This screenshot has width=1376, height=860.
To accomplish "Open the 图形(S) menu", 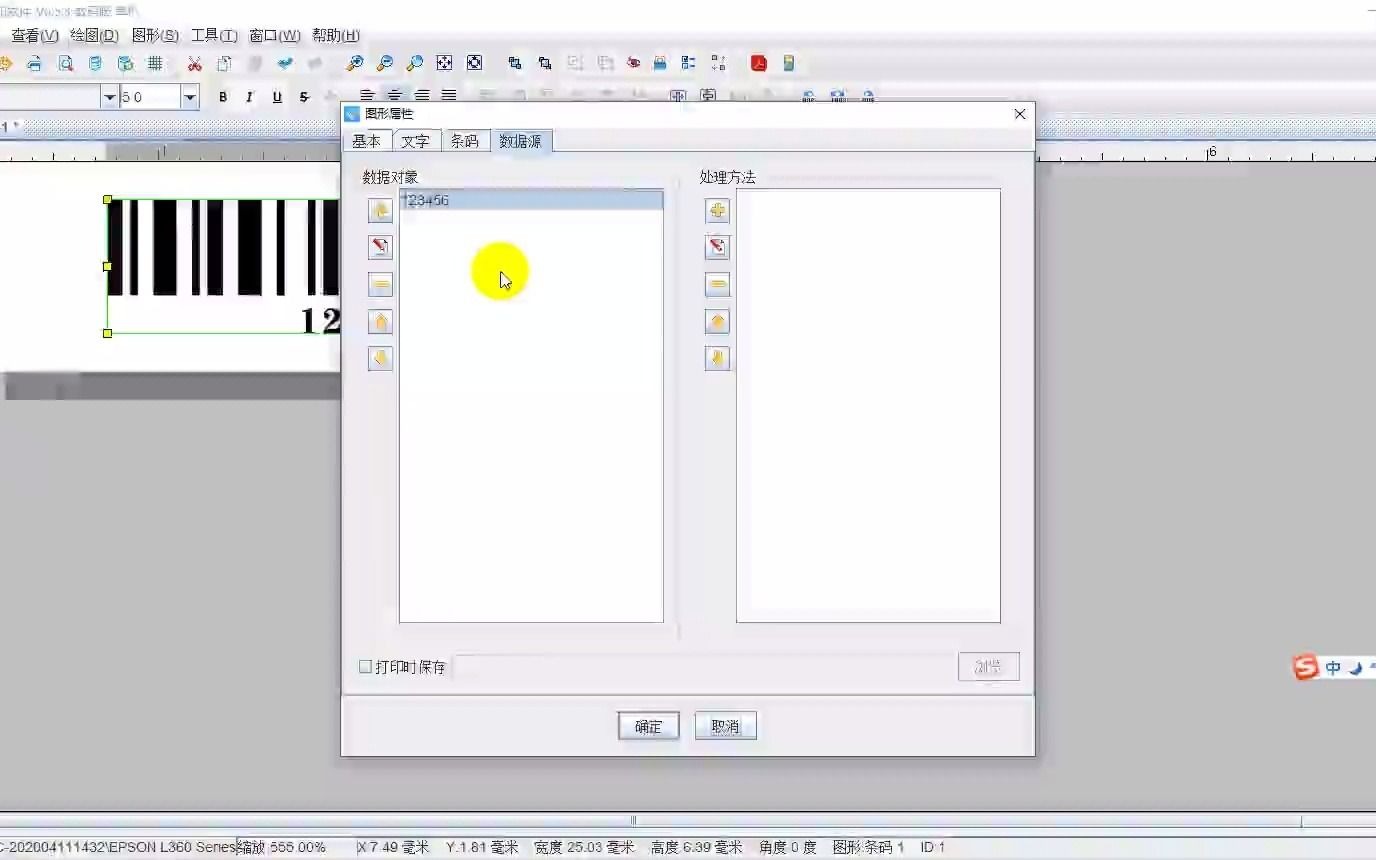I will (x=155, y=35).
